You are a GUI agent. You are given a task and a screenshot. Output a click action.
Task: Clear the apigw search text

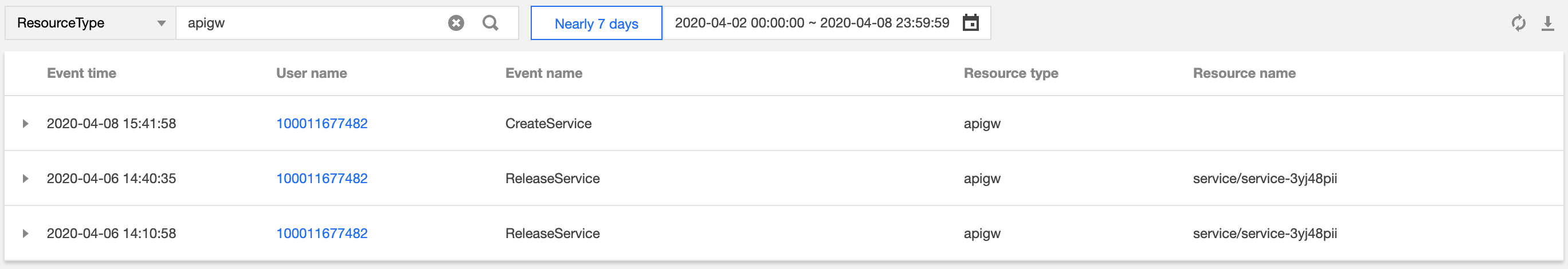point(456,23)
